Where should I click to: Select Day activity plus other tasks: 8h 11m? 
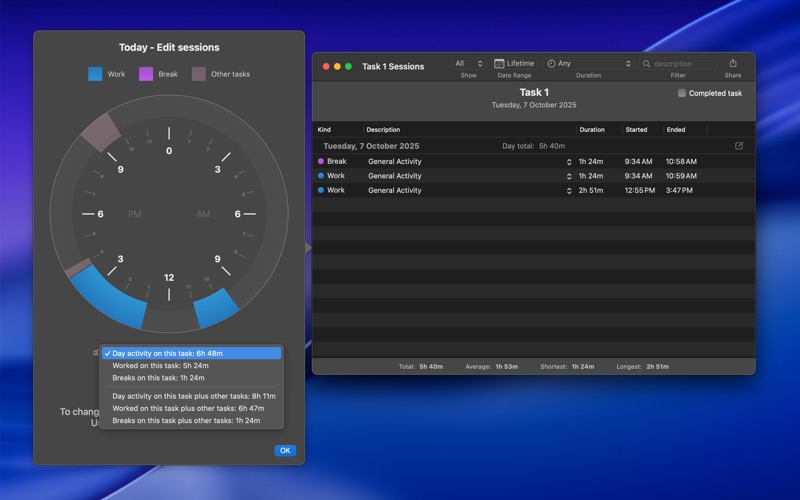click(191, 396)
